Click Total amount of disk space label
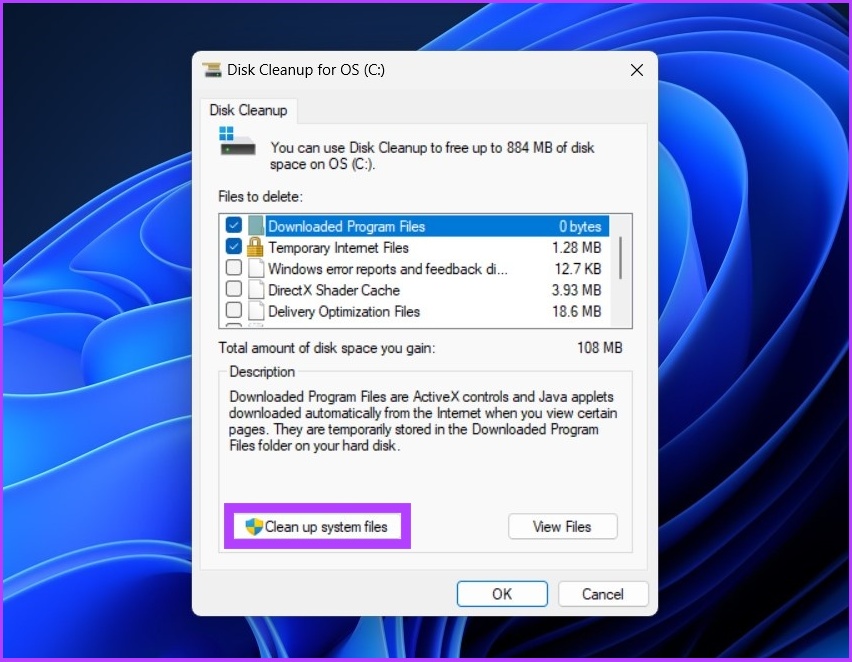 [327, 348]
